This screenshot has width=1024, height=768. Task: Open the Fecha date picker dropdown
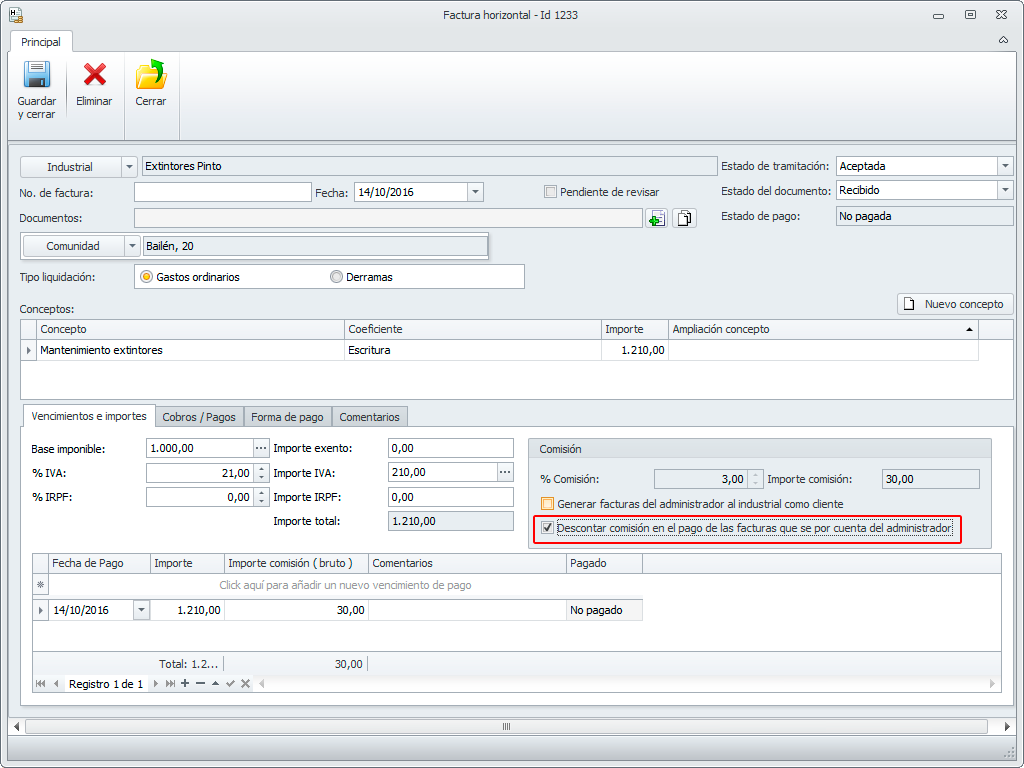475,192
